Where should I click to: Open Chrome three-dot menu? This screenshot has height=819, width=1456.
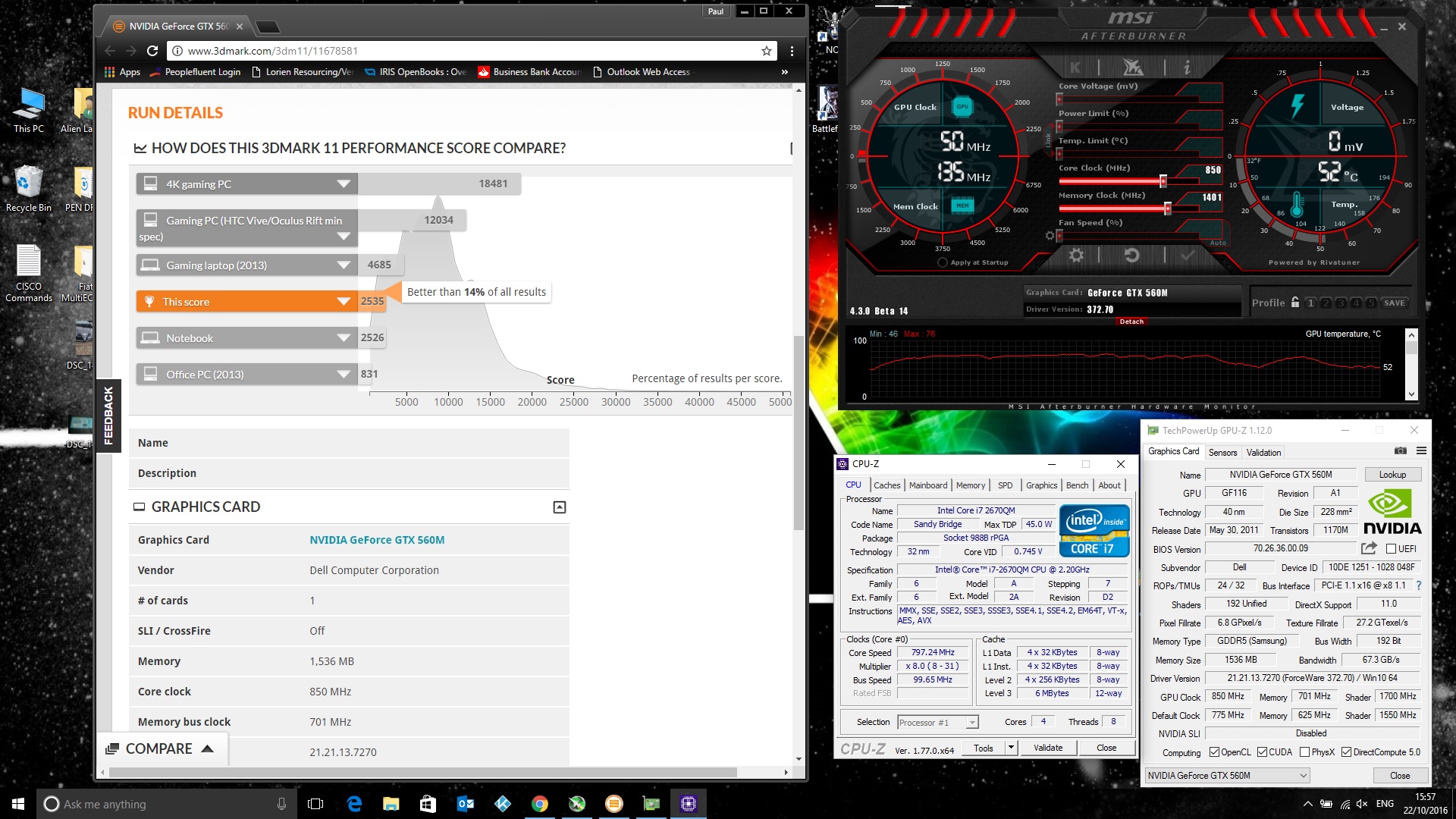[x=792, y=51]
